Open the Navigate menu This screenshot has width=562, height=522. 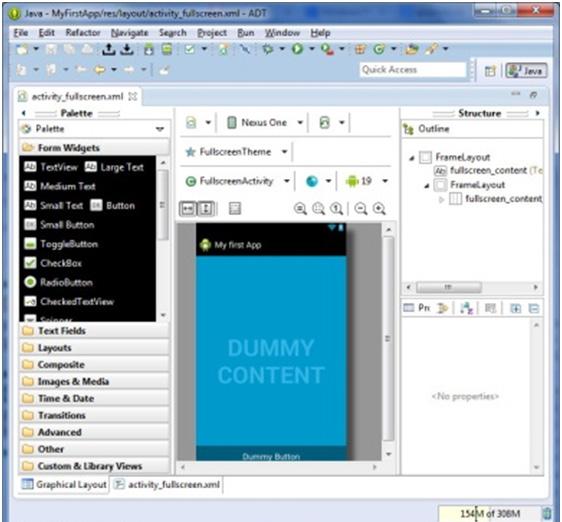129,33
